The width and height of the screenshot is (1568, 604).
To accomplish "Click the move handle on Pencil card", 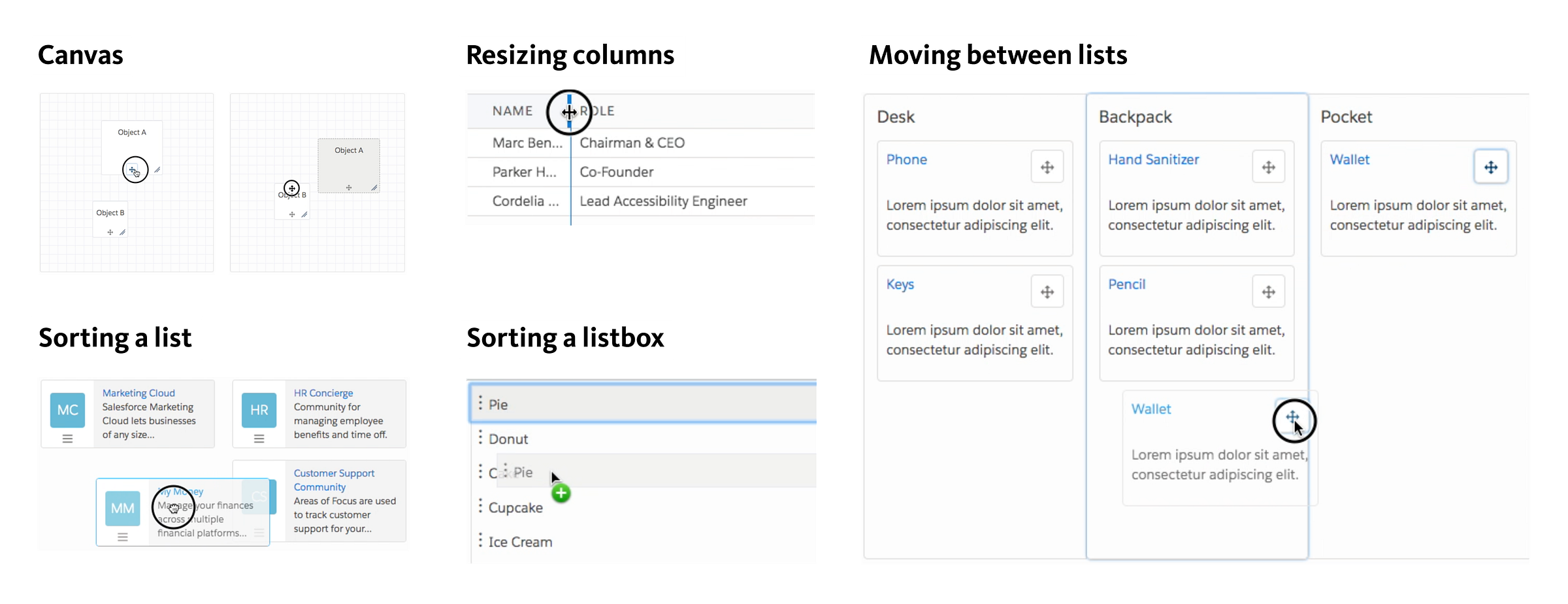I will click(x=1268, y=292).
